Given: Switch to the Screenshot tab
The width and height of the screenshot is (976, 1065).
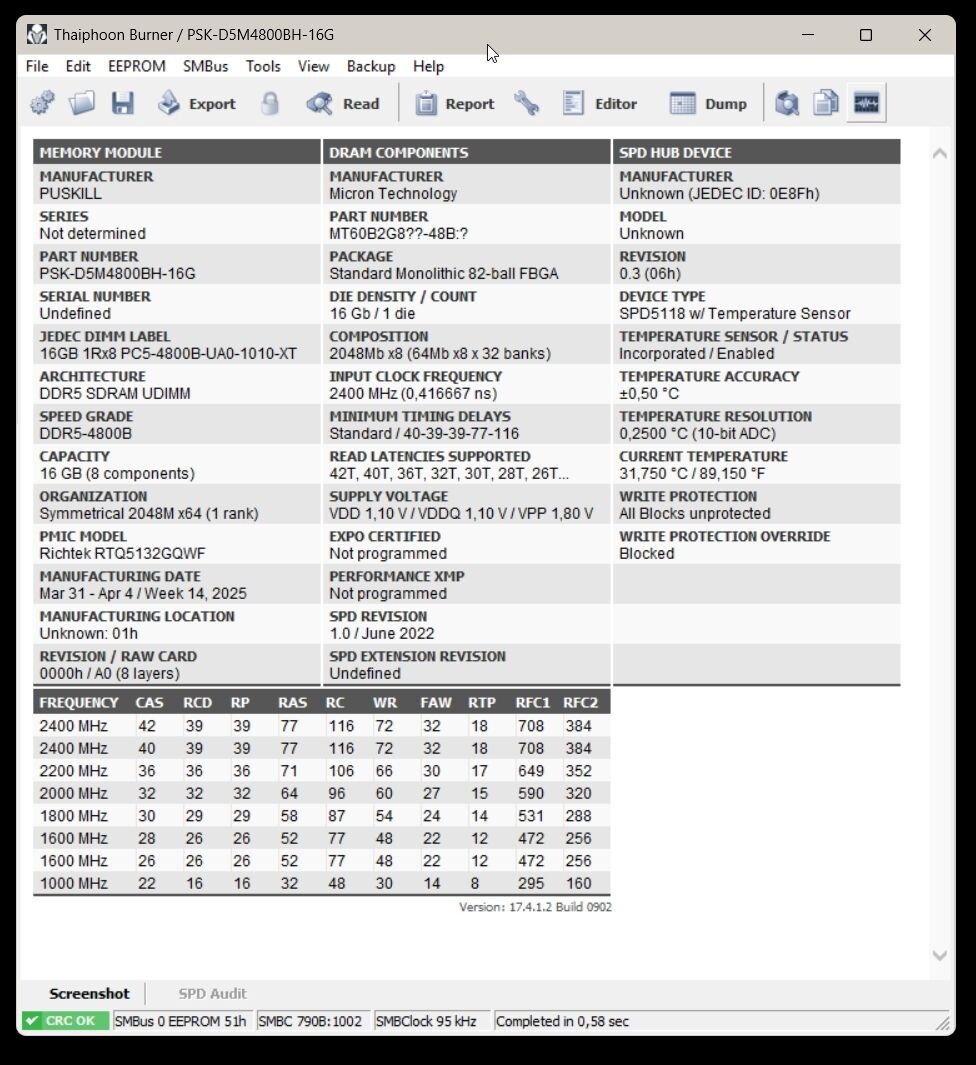Looking at the screenshot, I should click(x=89, y=993).
